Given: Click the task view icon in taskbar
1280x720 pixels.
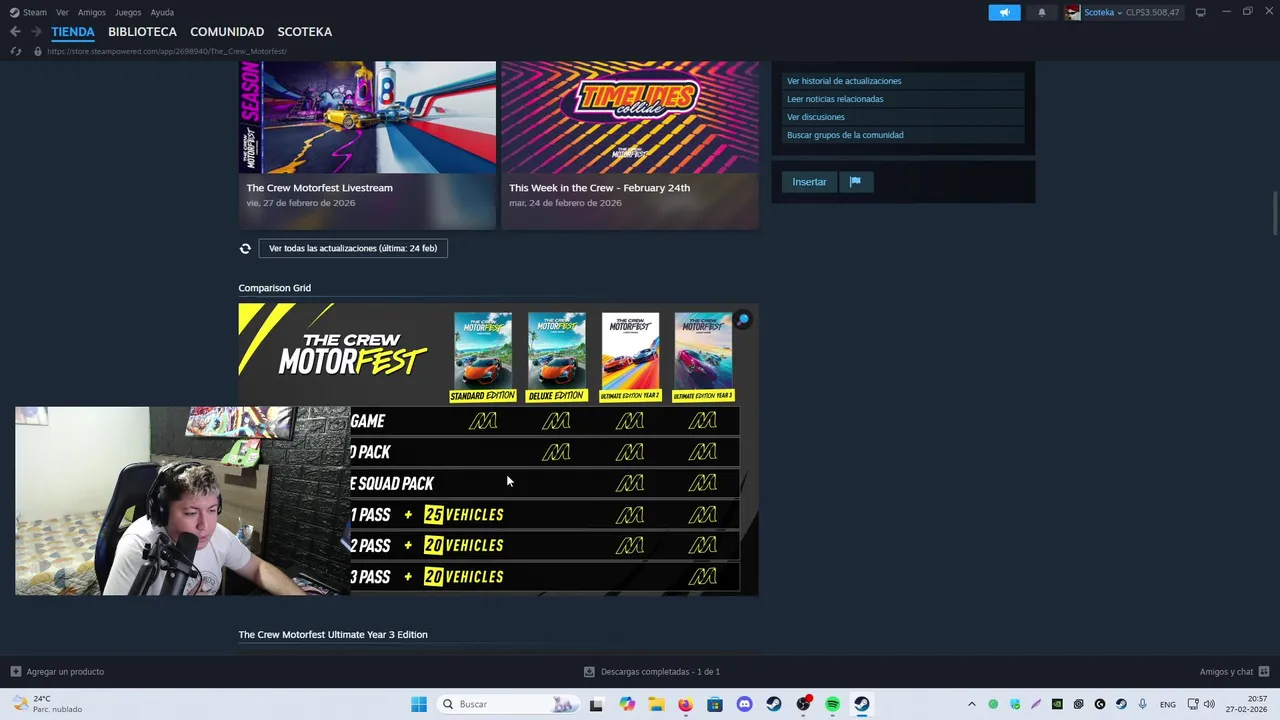Looking at the screenshot, I should pos(596,704).
